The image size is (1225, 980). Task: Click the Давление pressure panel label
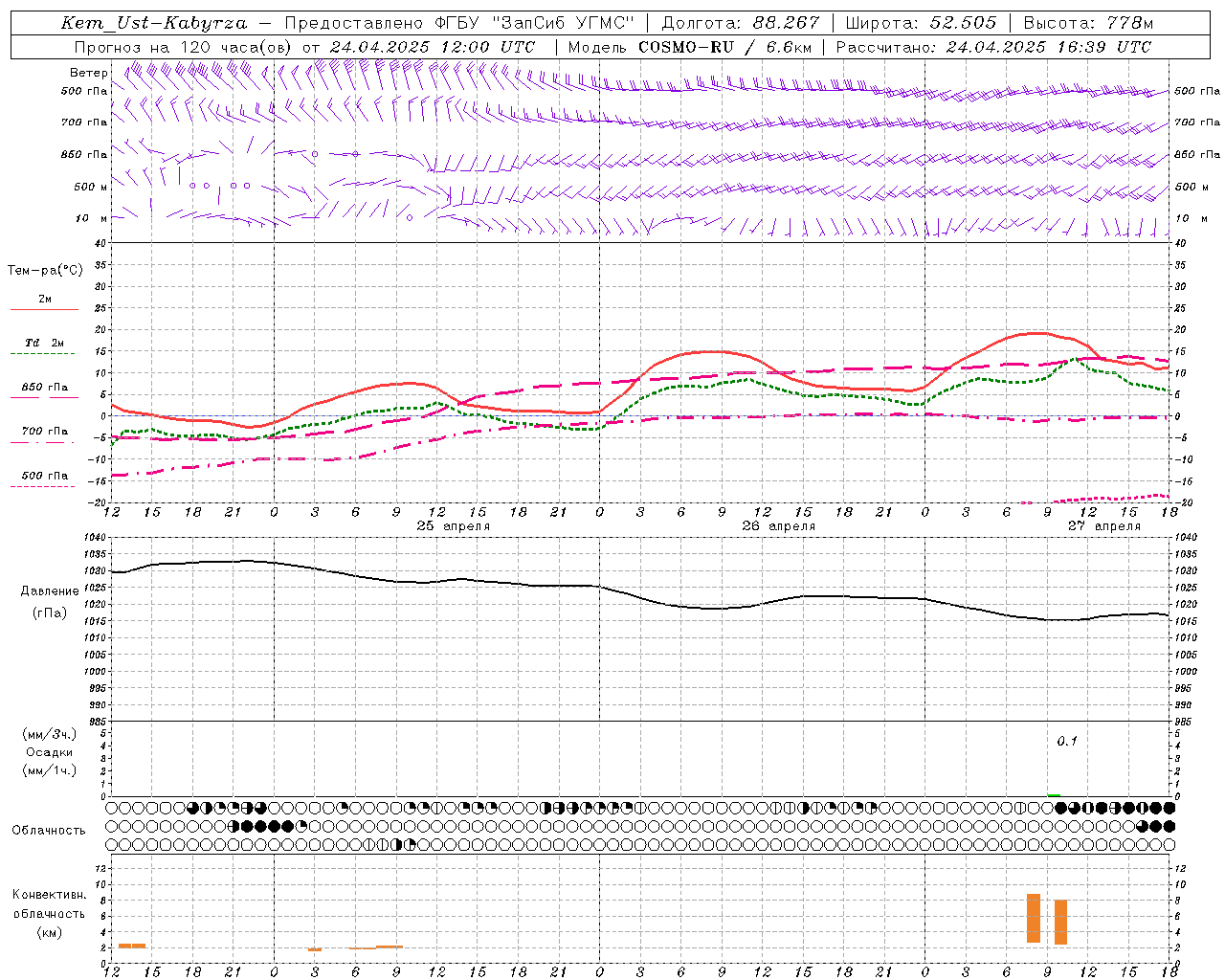tap(50, 591)
